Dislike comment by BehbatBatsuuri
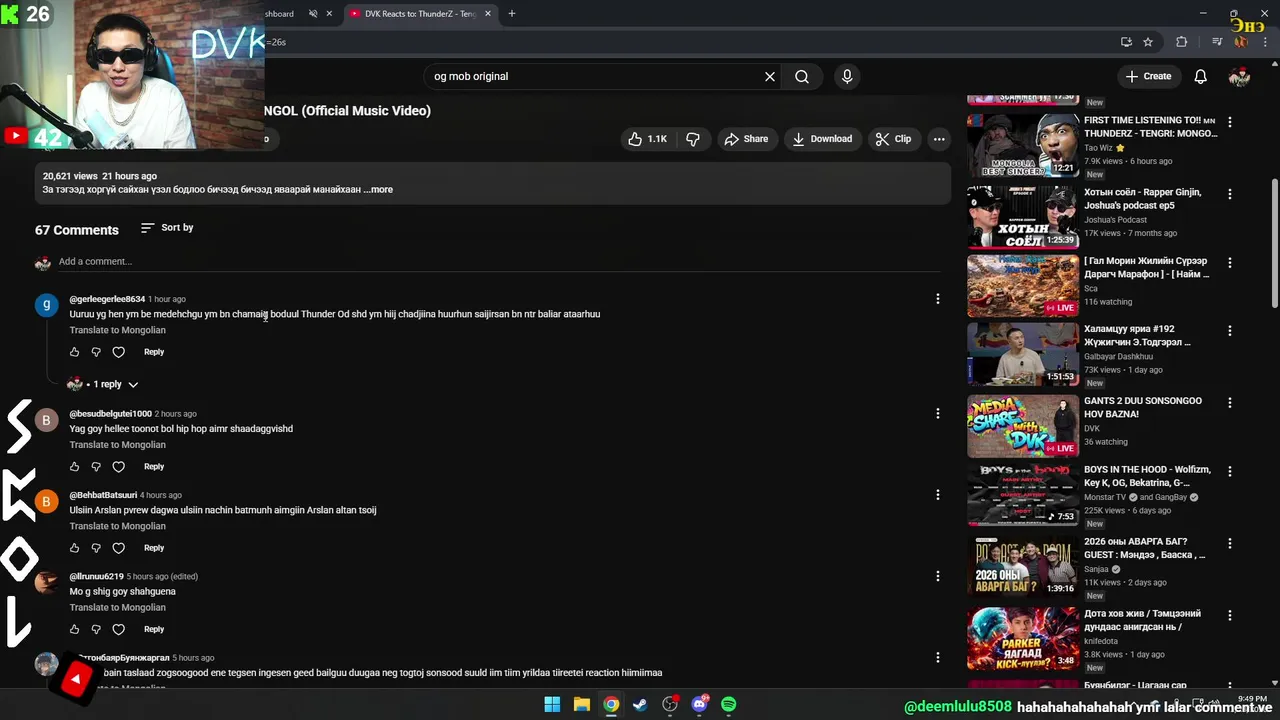Viewport: 1280px width, 720px height. [x=96, y=548]
